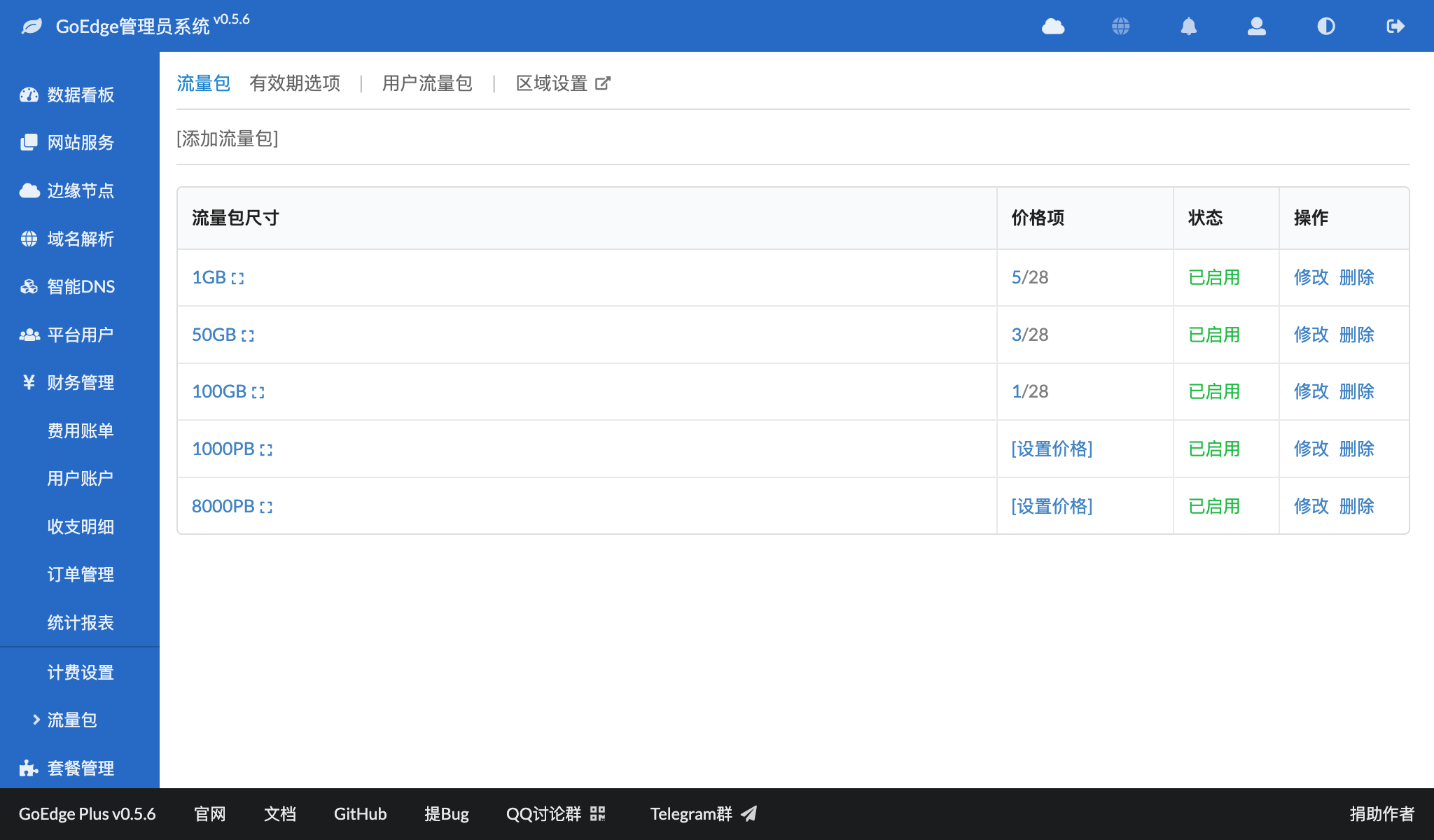Screen dimensions: 1434x840
Task: Open 提Bug footer link
Action: pos(447,814)
